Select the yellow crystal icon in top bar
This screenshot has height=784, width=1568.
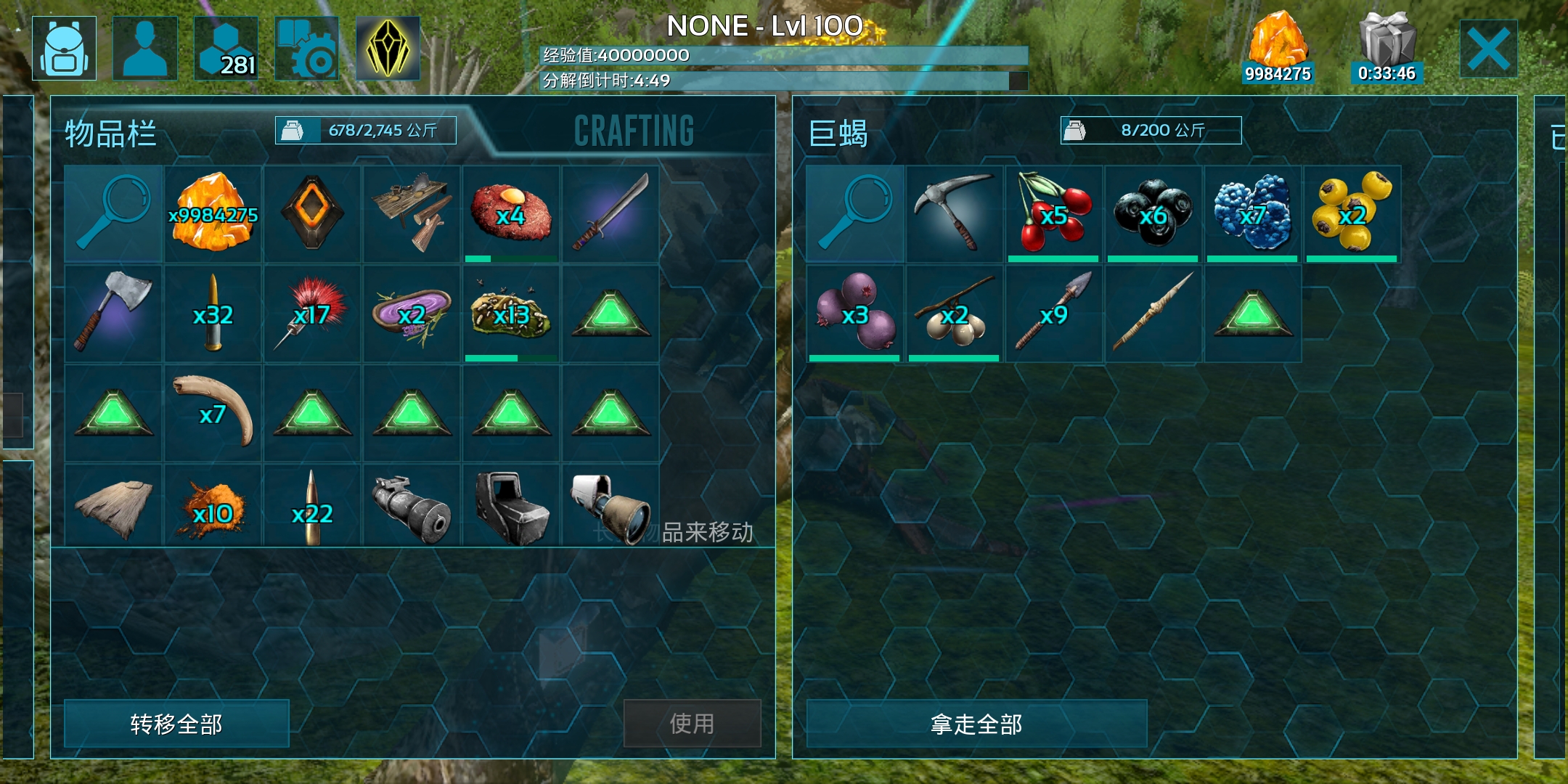click(x=388, y=48)
